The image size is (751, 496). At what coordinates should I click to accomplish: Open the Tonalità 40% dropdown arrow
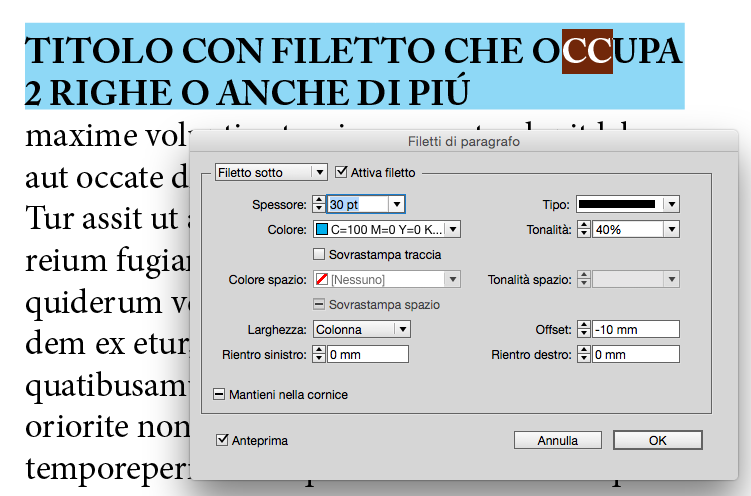click(x=672, y=229)
